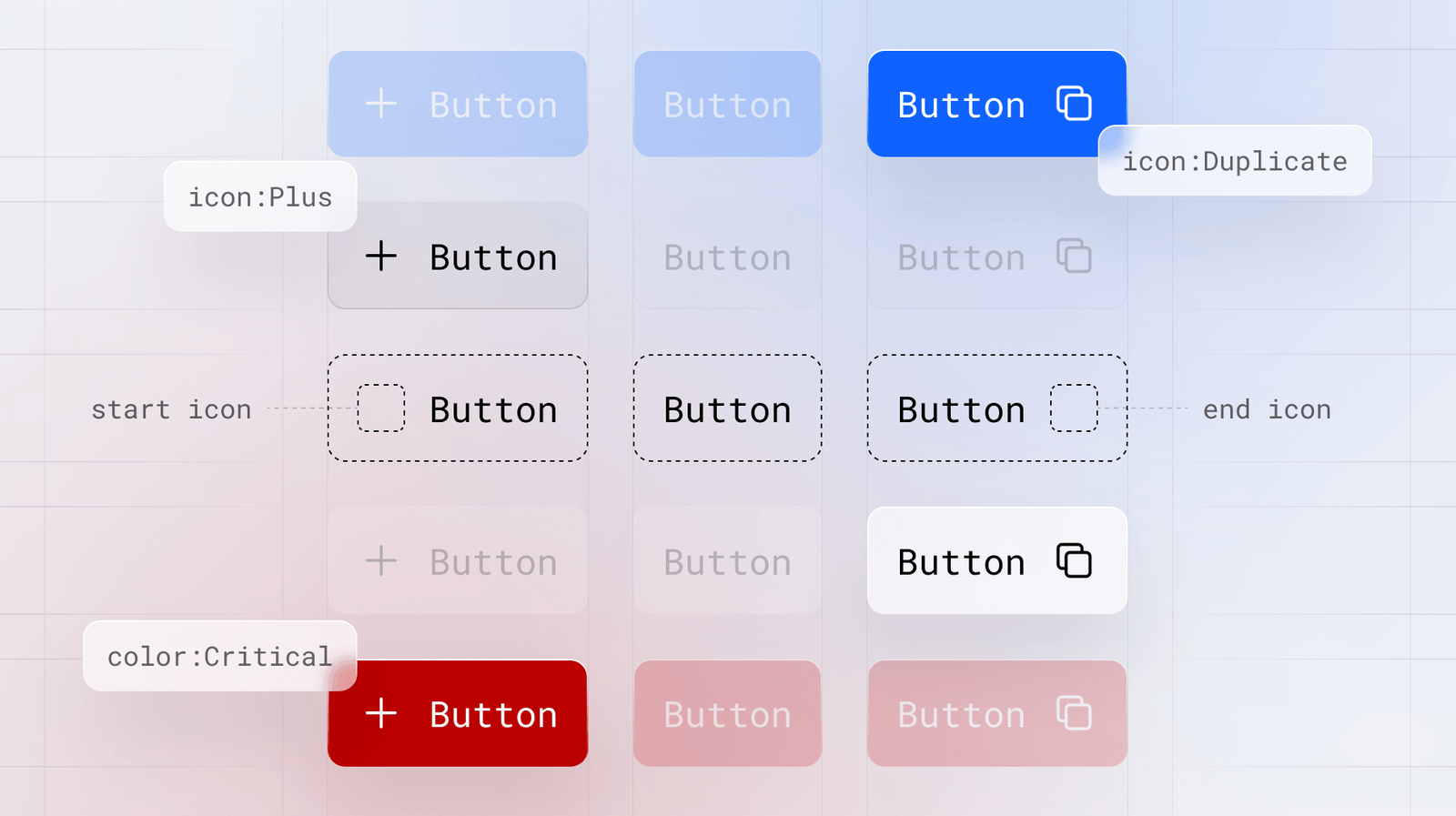The width and height of the screenshot is (1456, 816).
Task: Select the dashed end icon placeholder square
Action: [1074, 408]
